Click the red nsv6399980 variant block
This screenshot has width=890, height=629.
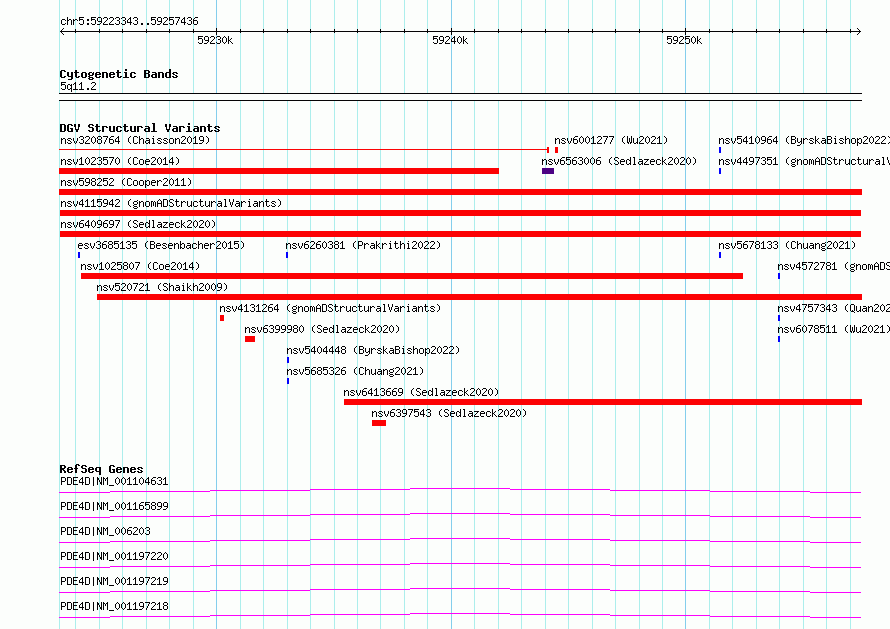coord(250,339)
